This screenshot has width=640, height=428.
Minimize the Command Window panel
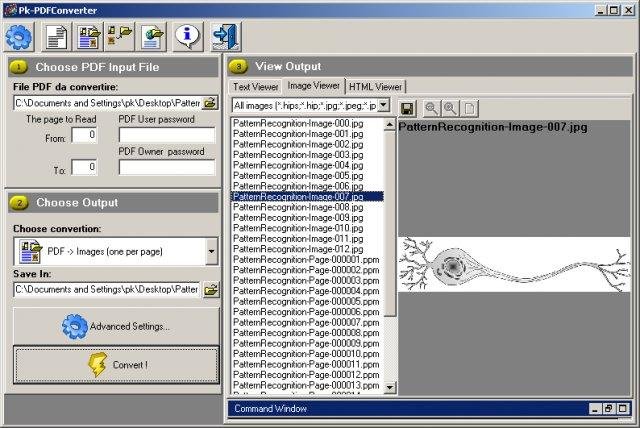[x=595, y=408]
